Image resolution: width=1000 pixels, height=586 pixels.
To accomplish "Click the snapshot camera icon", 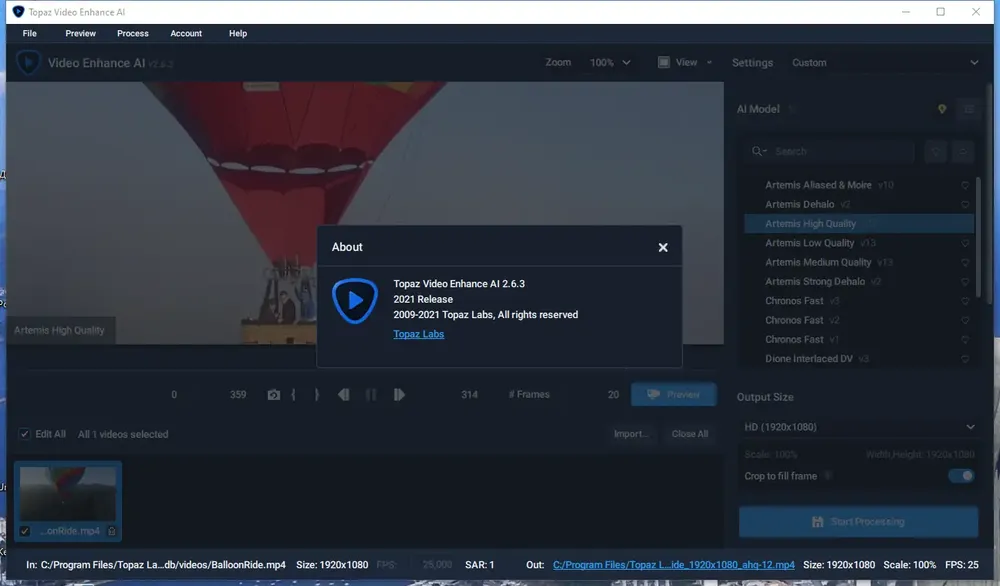I will (274, 395).
